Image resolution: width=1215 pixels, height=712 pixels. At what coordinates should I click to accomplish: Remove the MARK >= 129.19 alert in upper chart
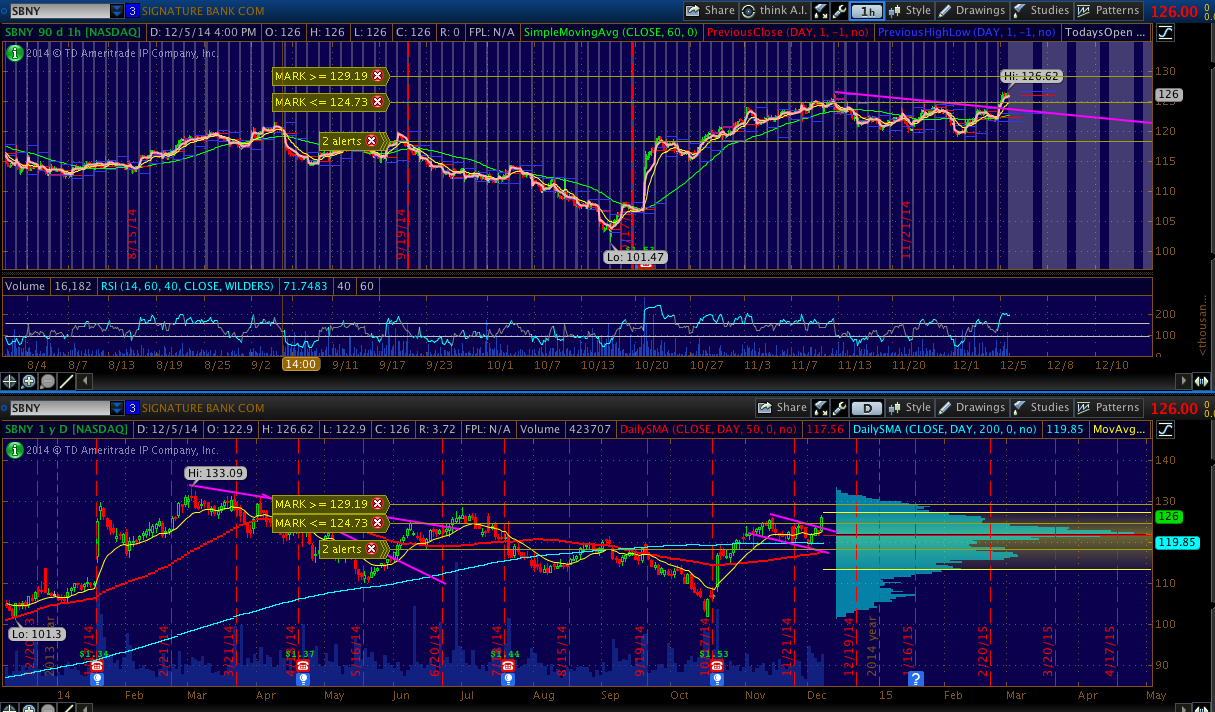pos(377,75)
